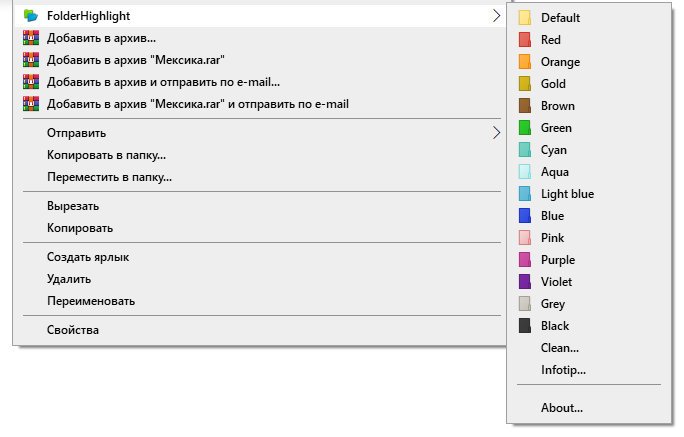684x437 pixels.
Task: Open the FolderHighlight menu entry
Action: 260,16
